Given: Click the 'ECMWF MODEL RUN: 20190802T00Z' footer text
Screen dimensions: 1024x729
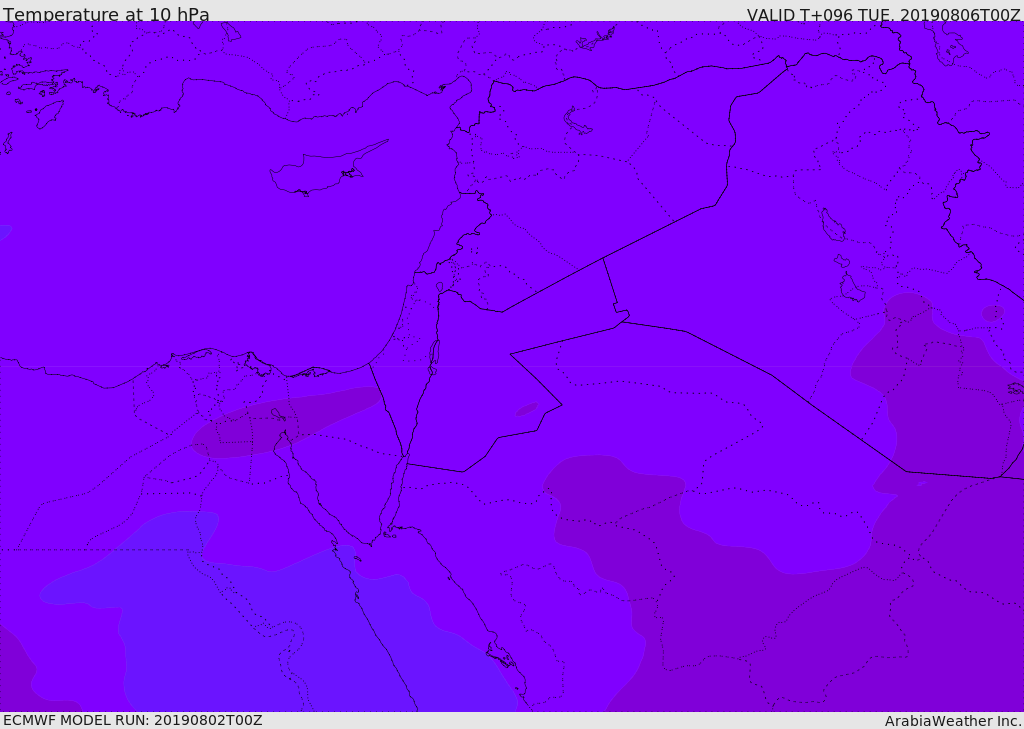Looking at the screenshot, I should click(x=133, y=720).
